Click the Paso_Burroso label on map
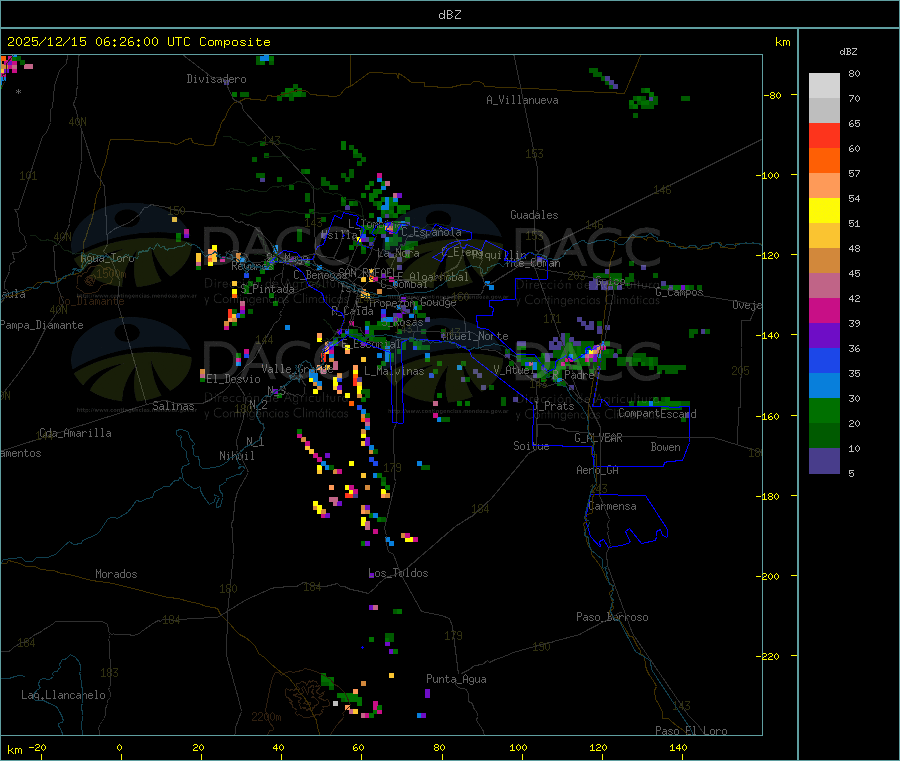Viewport: 900px width, 761px height. [x=612, y=617]
